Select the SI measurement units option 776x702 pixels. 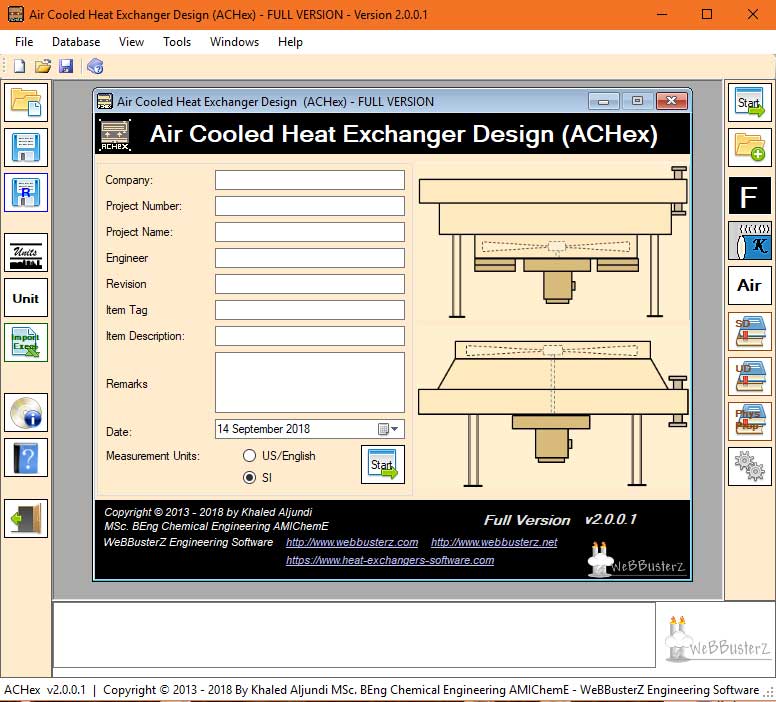coord(250,478)
